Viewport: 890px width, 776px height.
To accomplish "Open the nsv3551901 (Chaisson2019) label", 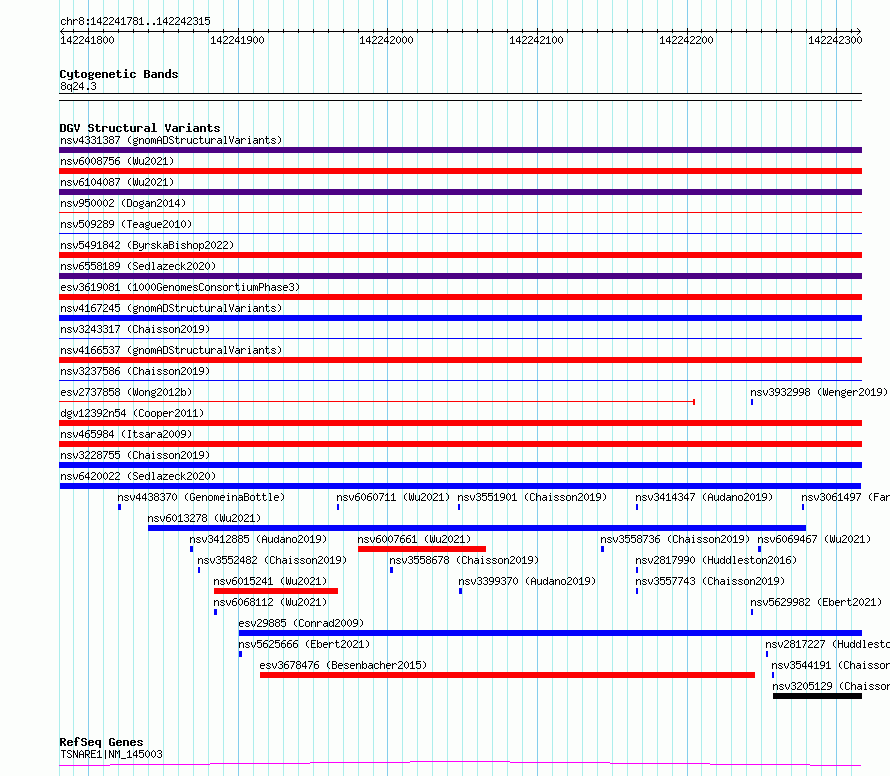I will coord(532,497).
